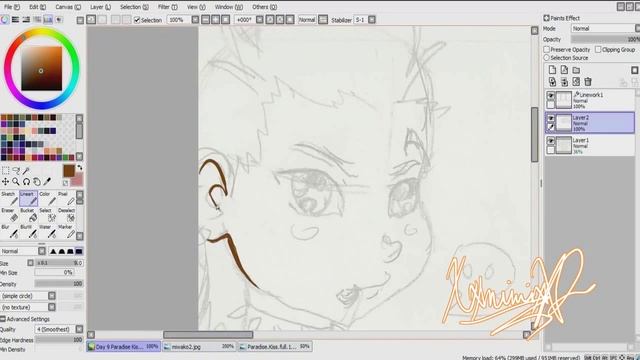
Task: Open the rotation angle +000° dropdown
Action: [260, 20]
